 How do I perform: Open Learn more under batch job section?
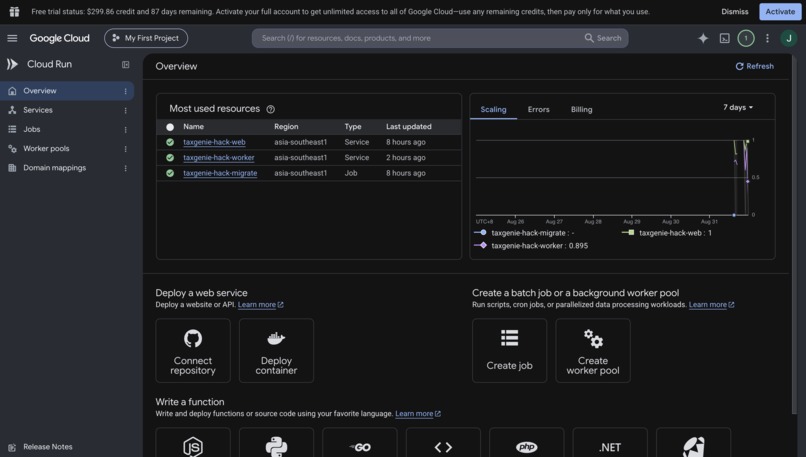(x=711, y=305)
